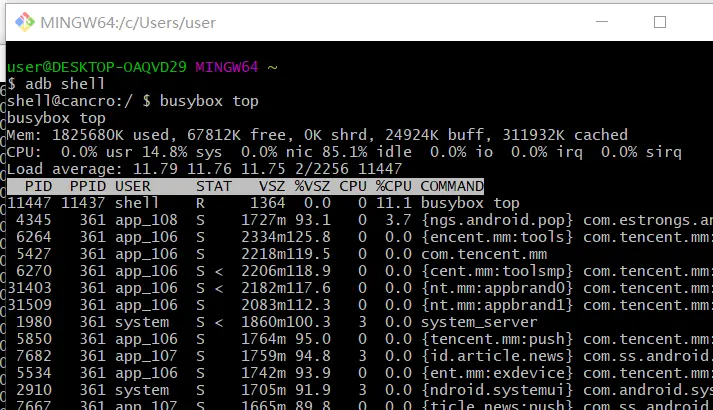713x410 pixels.
Task: Click the %CPU column header
Action: click(x=393, y=186)
